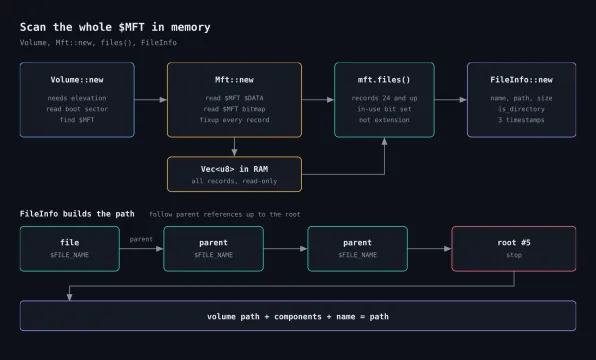This screenshot has width=596, height=360.
Task: Click the 'file' box heading
Action: coord(70,243)
